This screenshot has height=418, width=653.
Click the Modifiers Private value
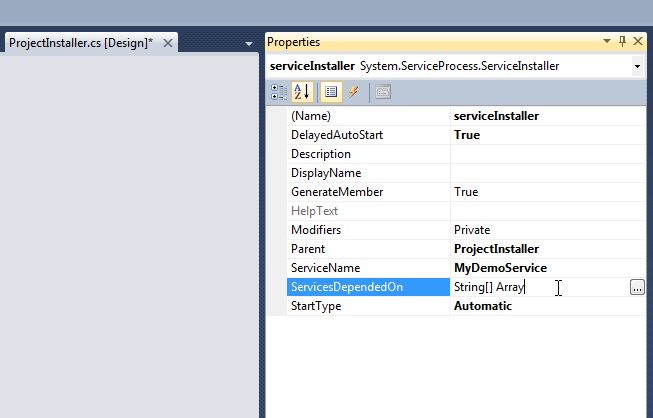point(548,230)
